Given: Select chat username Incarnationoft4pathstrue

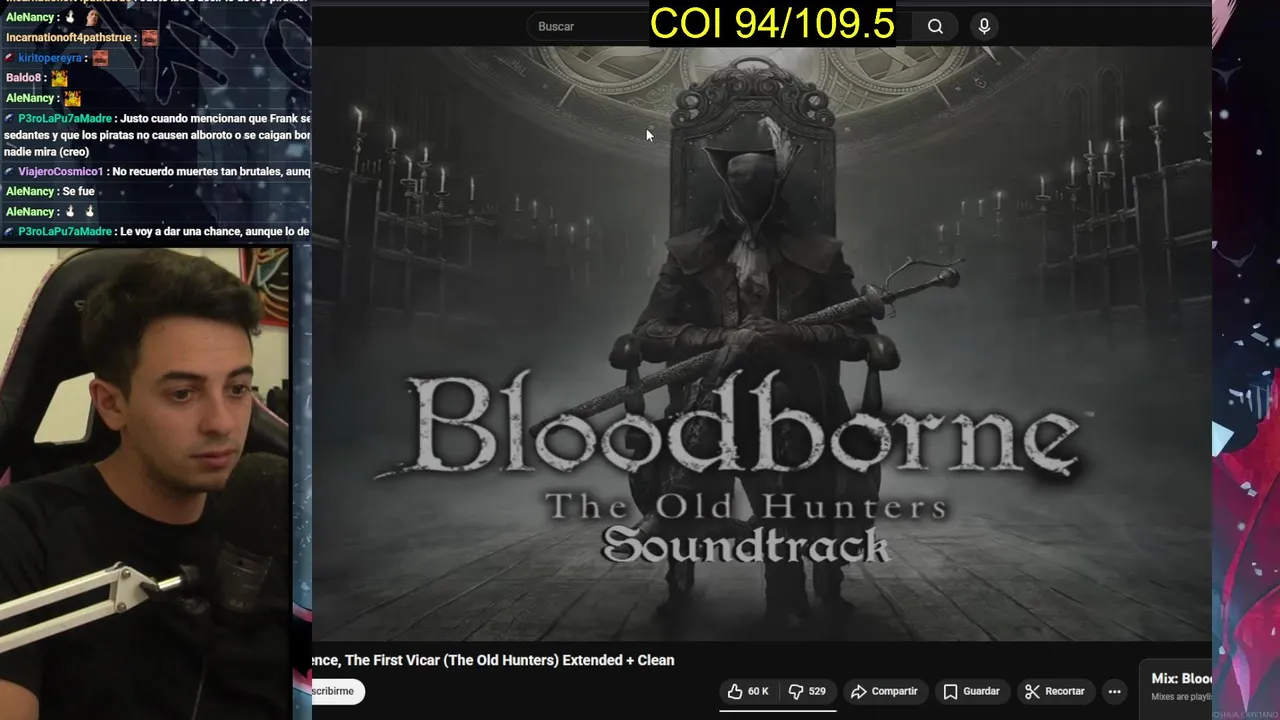Looking at the screenshot, I should tap(69, 38).
